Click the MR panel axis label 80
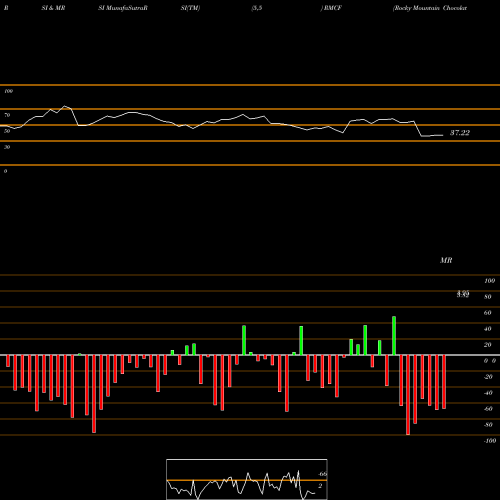Screen dimensions: 500x500 (x=488, y=297)
